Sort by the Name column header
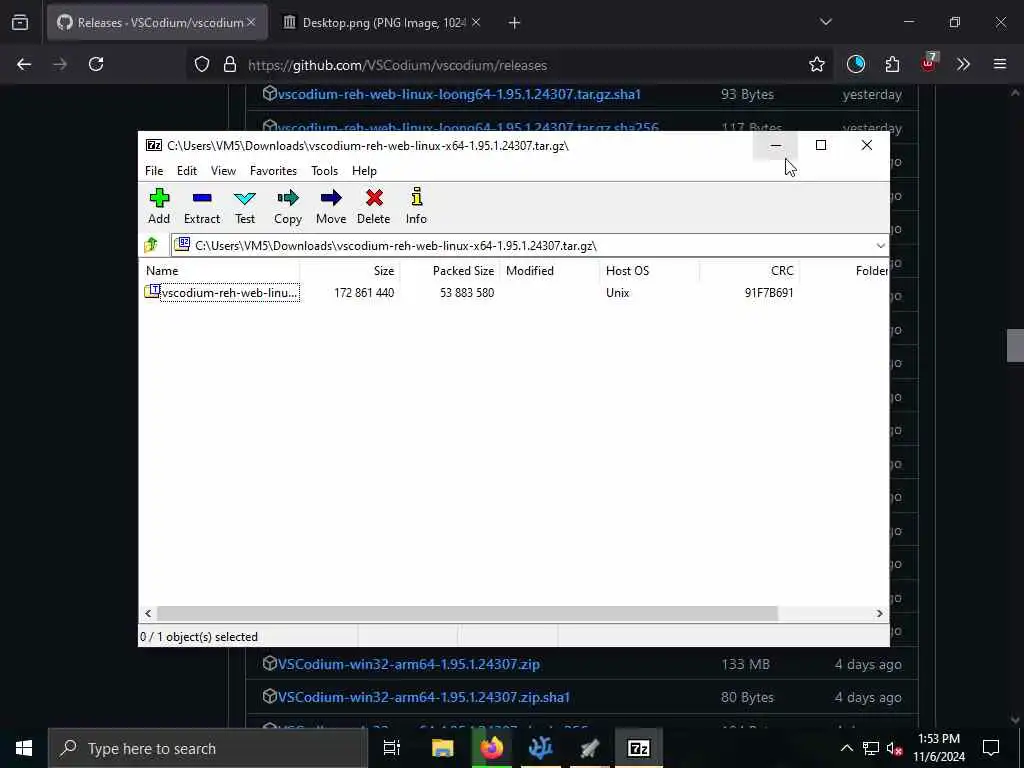Screen dimensions: 1024x768 (x=221, y=270)
